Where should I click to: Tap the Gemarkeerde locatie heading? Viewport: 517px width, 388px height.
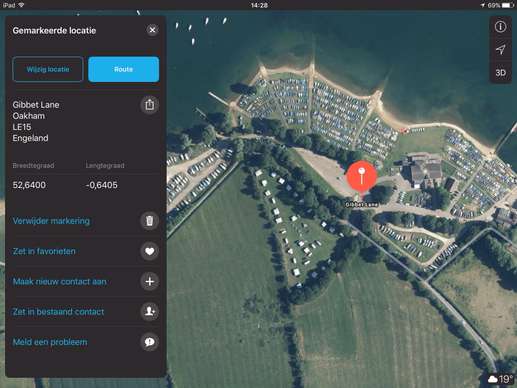54,30
